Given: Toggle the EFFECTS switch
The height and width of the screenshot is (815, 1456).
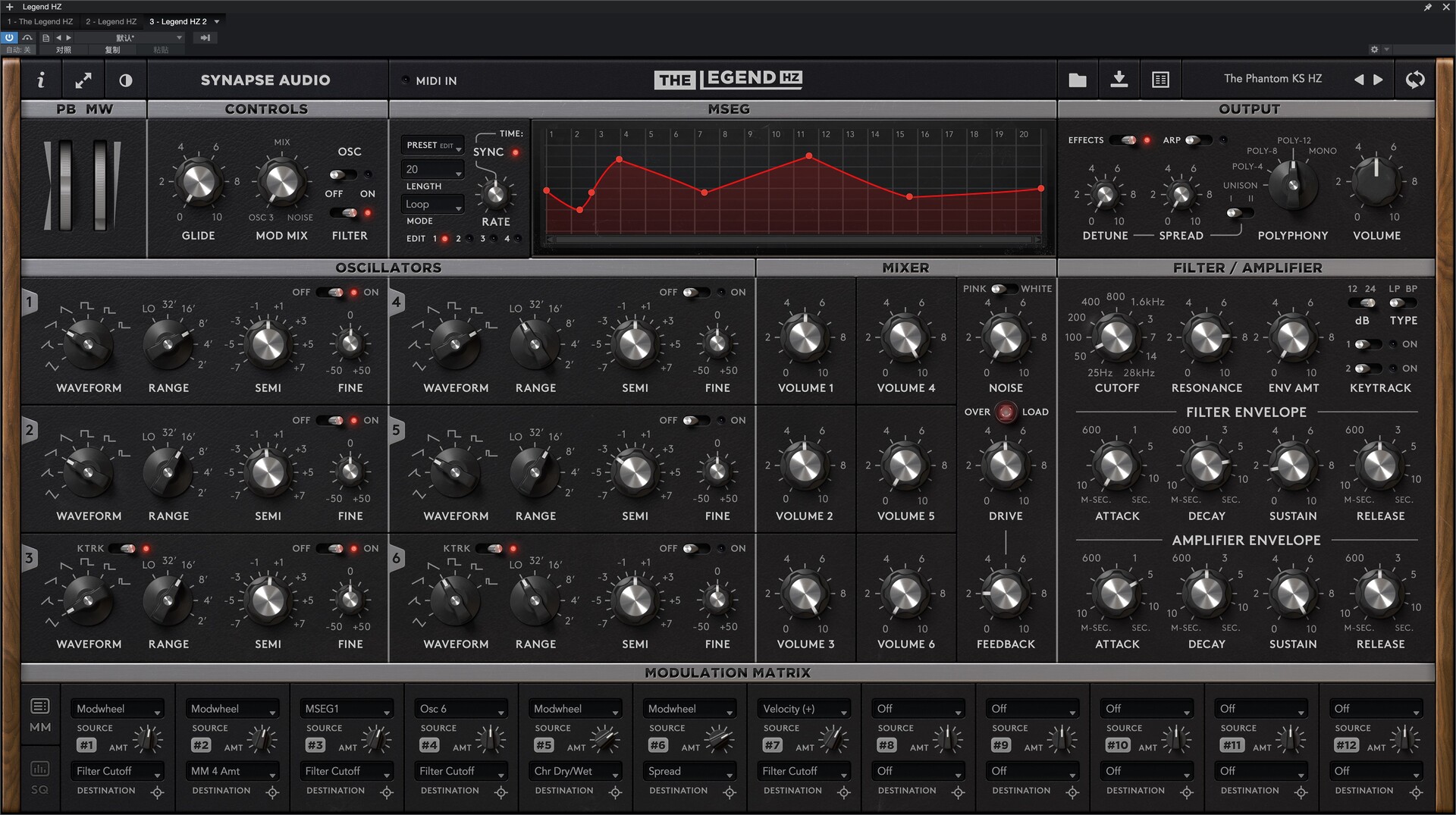Looking at the screenshot, I should click(x=1124, y=140).
